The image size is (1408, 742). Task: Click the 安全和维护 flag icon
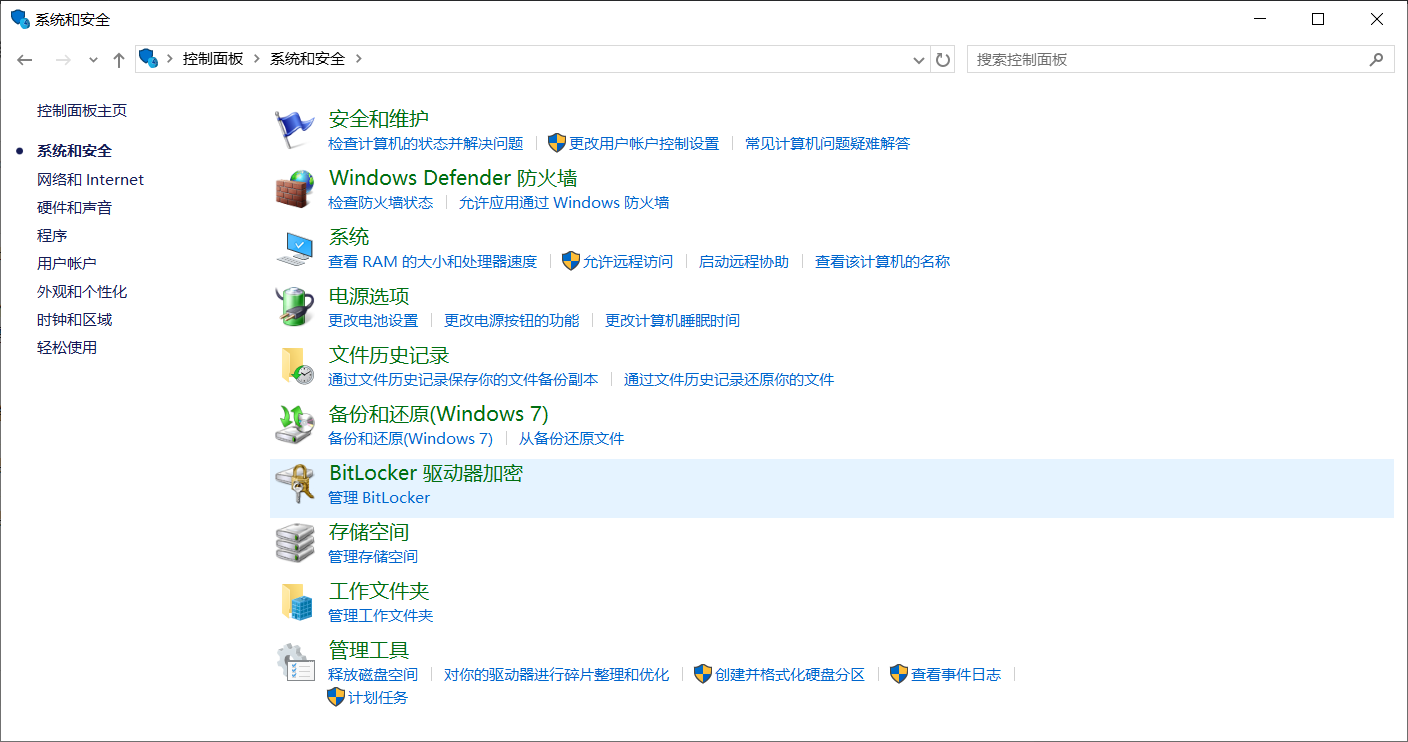[295, 129]
